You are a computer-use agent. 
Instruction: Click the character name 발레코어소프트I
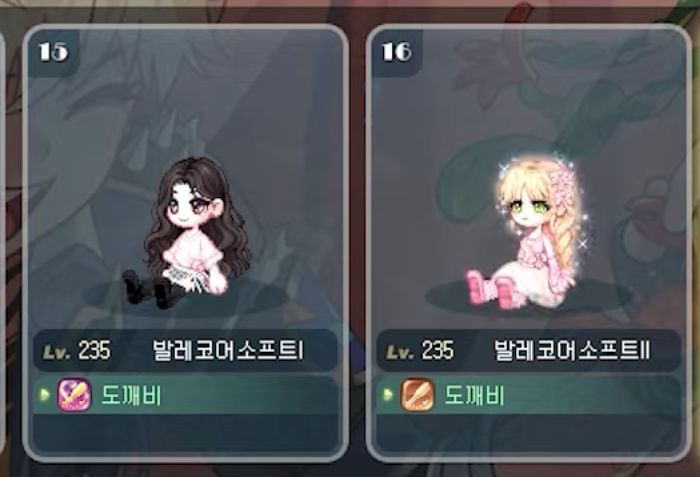coord(228,351)
